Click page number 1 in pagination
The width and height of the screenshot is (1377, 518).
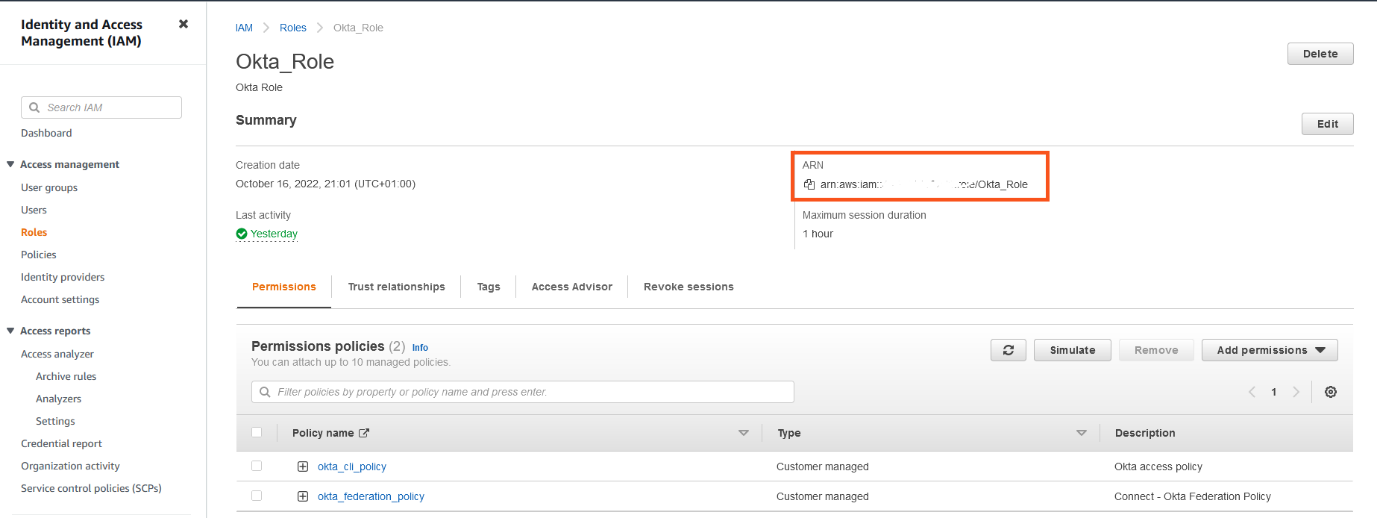[x=1274, y=392]
